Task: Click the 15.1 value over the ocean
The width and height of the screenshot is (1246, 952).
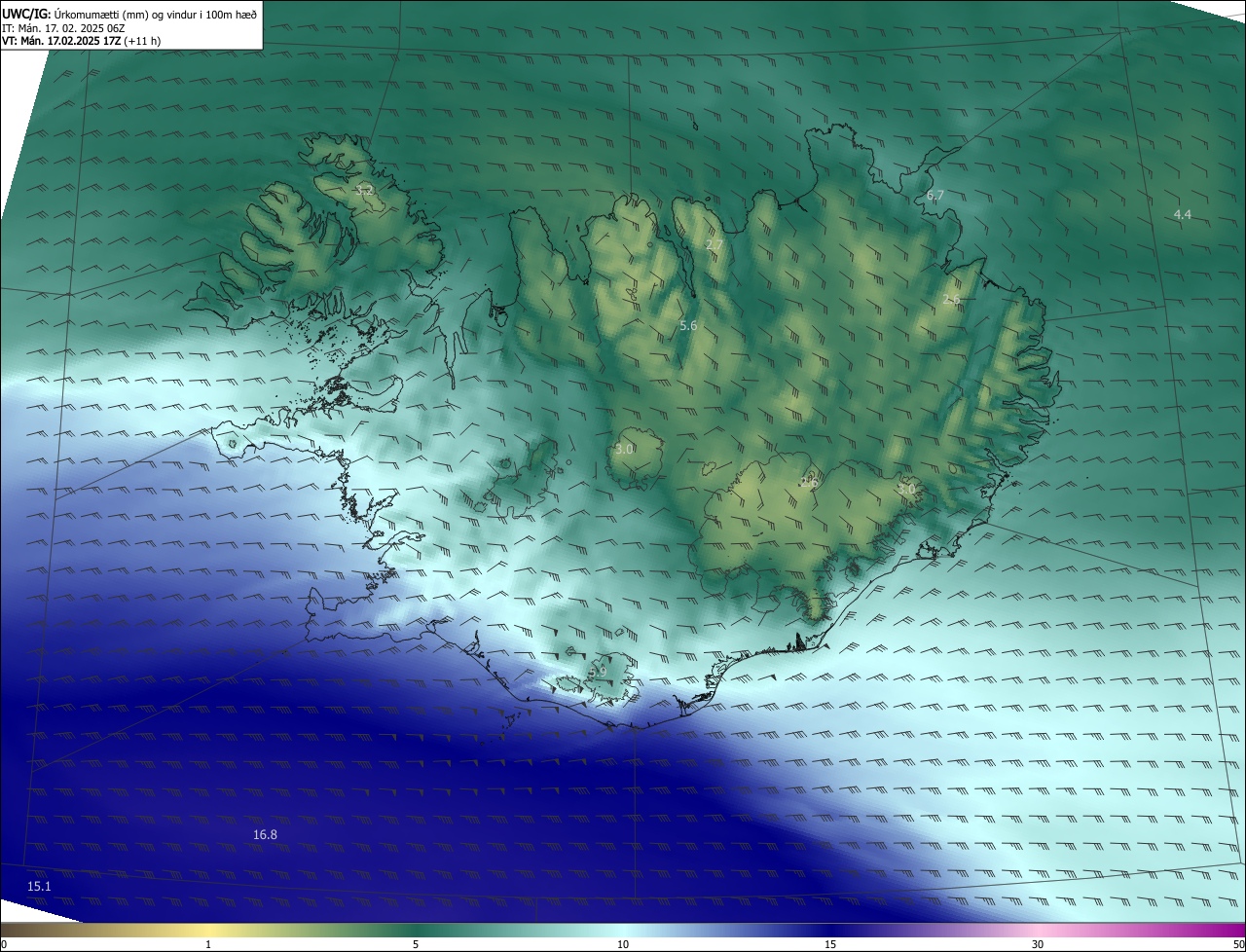Action: [x=39, y=887]
